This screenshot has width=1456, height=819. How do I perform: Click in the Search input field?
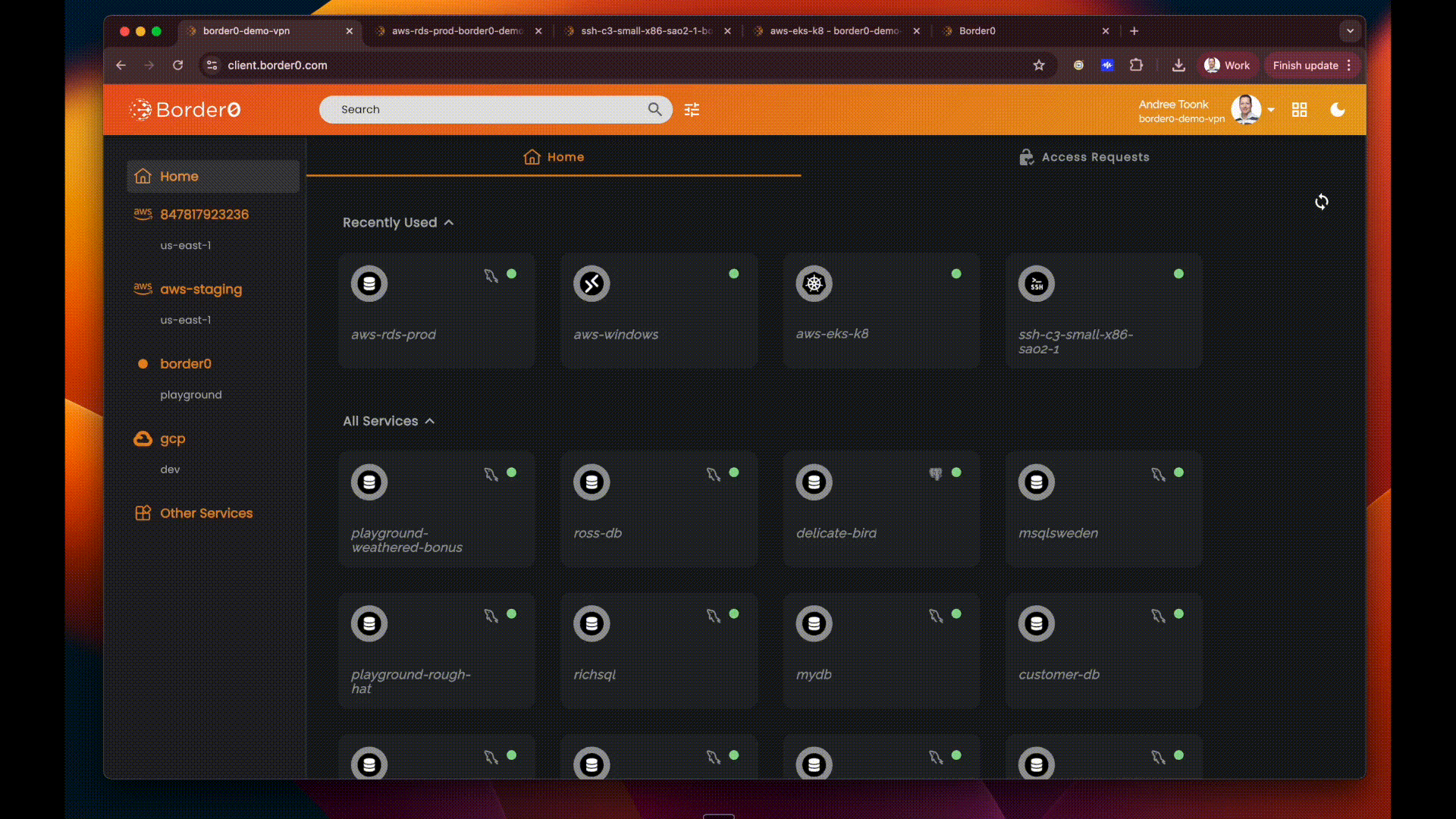(485, 109)
